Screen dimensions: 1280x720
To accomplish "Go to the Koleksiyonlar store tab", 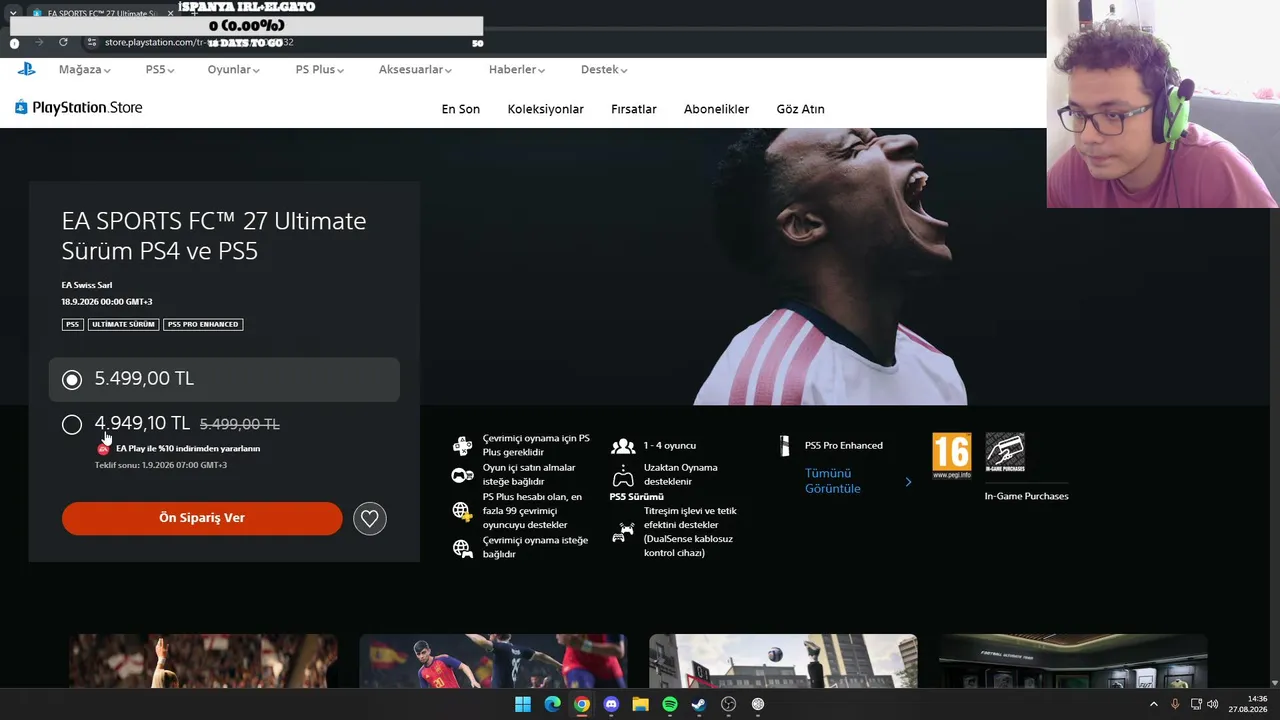I will [546, 109].
